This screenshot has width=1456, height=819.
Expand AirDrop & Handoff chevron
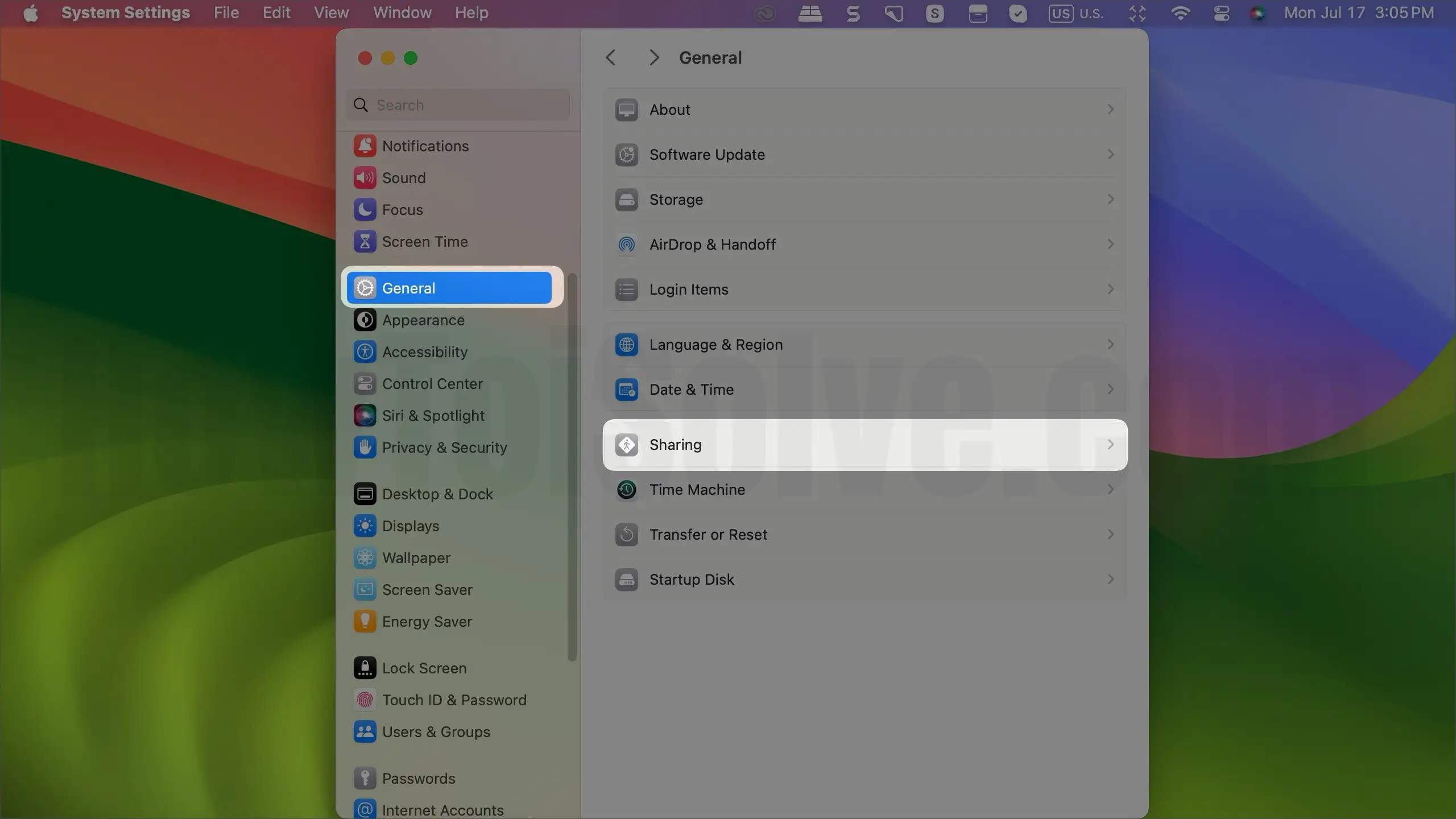coord(1110,244)
